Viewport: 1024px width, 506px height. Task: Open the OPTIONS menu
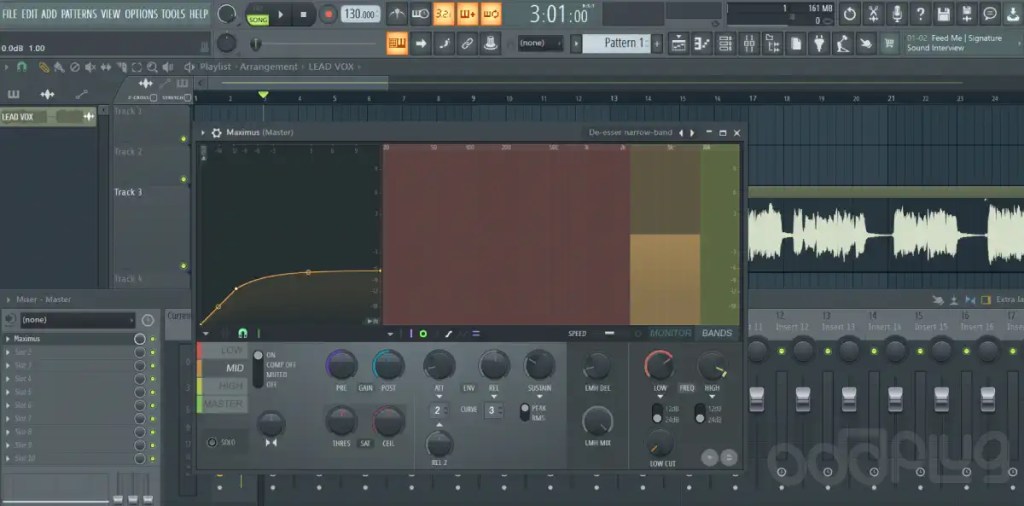[x=141, y=14]
